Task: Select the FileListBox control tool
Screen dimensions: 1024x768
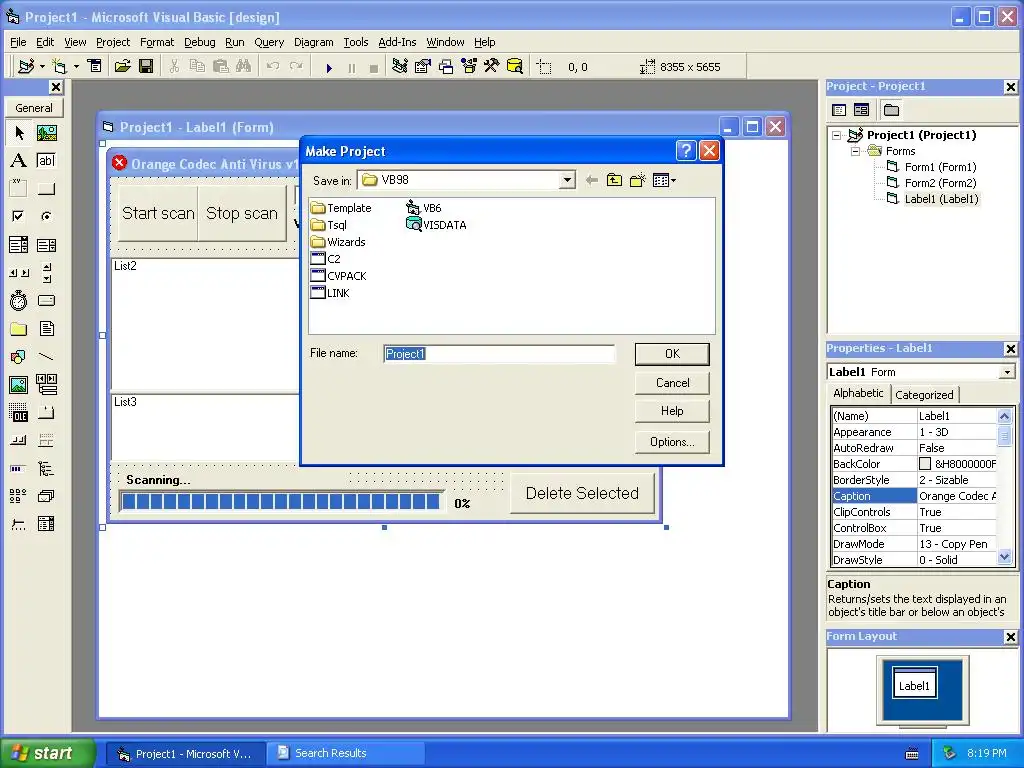Action: coord(46,328)
